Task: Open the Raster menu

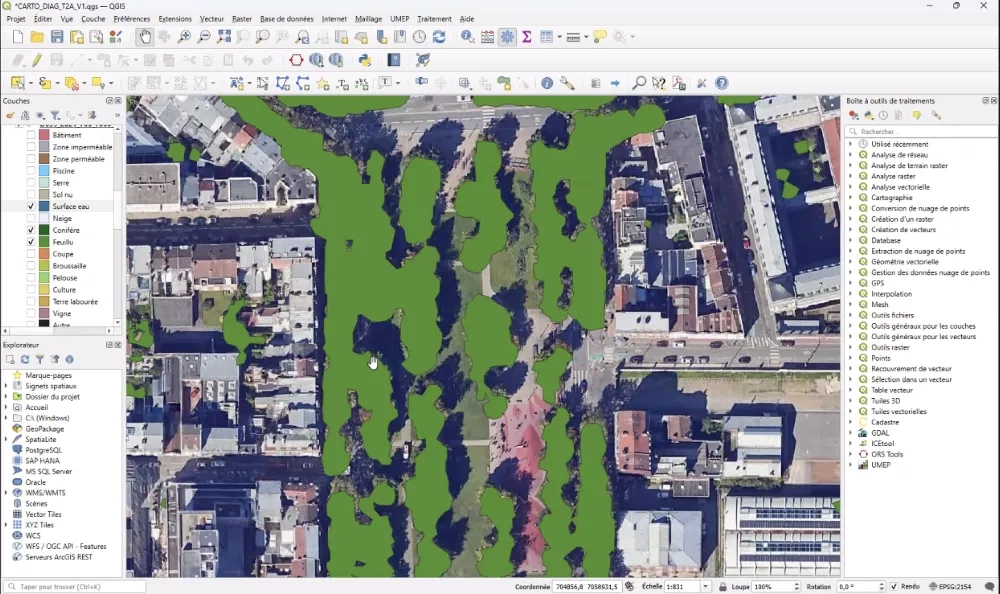Action: (242, 19)
